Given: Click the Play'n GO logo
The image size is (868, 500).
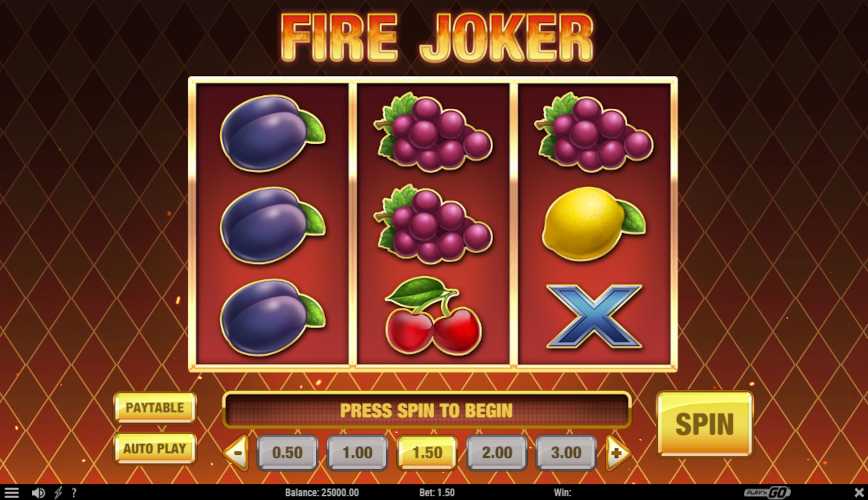Looking at the screenshot, I should click(x=767, y=492).
